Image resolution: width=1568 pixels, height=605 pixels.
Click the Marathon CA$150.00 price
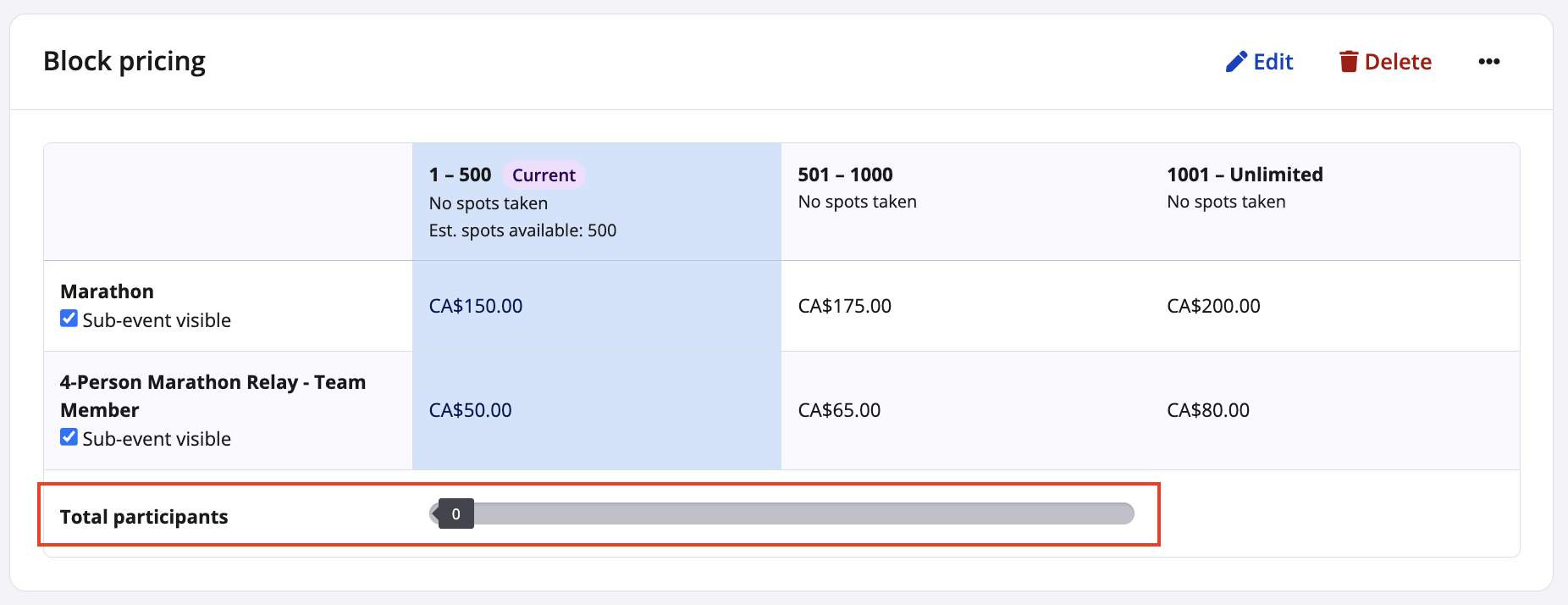pyautogui.click(x=475, y=306)
